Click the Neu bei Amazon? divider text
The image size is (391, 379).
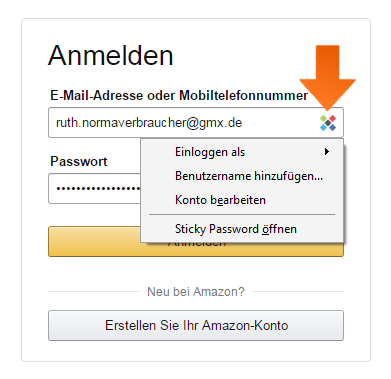point(196,292)
